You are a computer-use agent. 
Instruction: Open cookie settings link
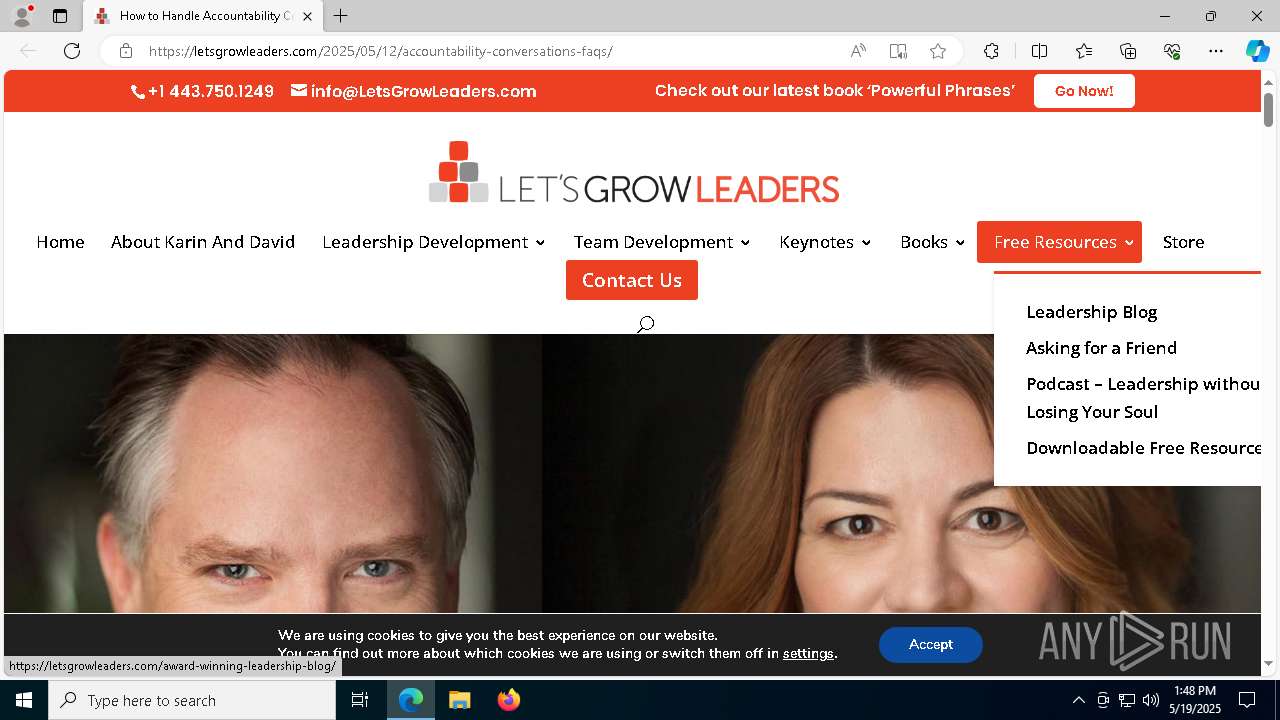tap(808, 653)
